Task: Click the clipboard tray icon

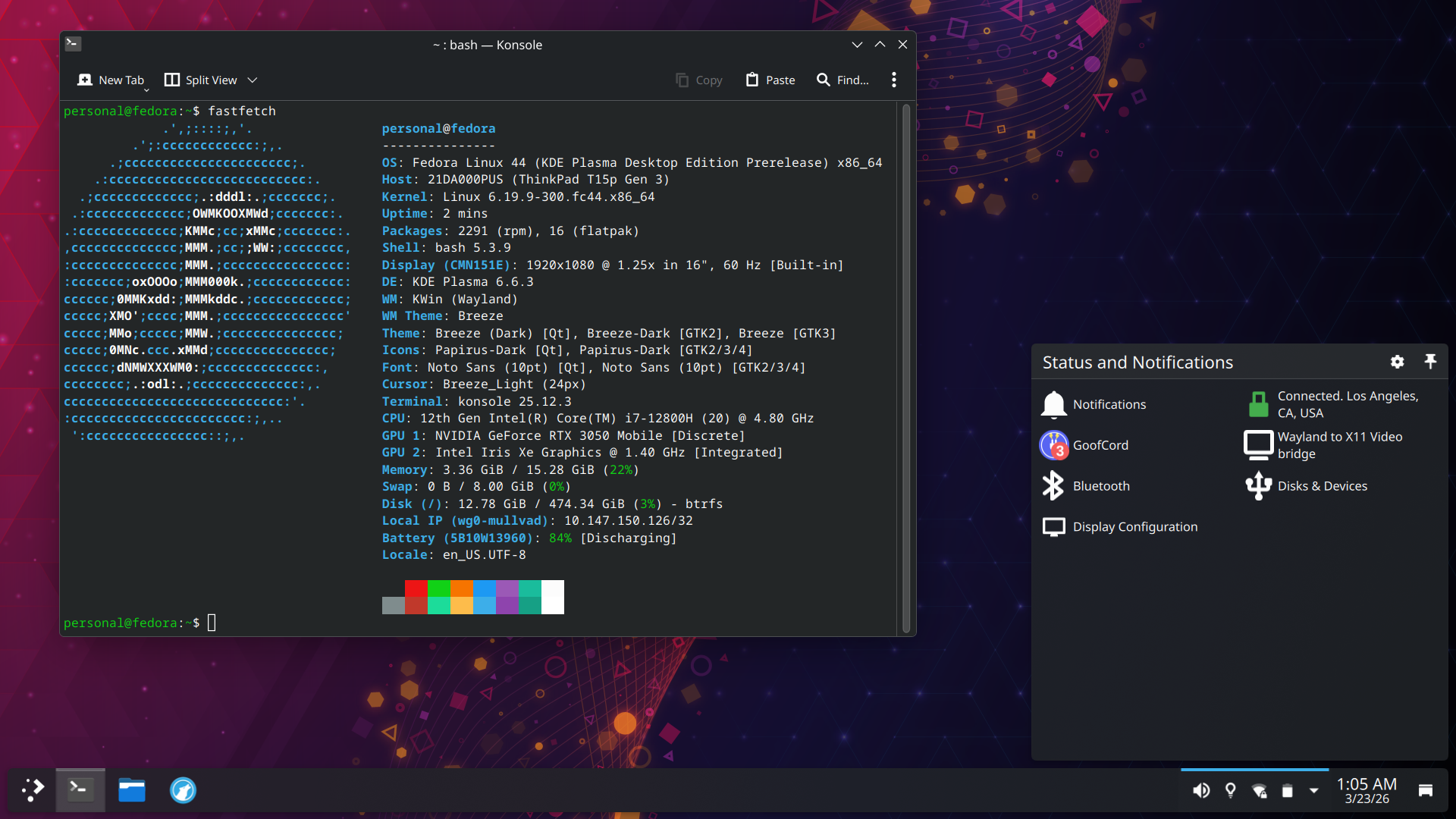Action: [x=1287, y=791]
